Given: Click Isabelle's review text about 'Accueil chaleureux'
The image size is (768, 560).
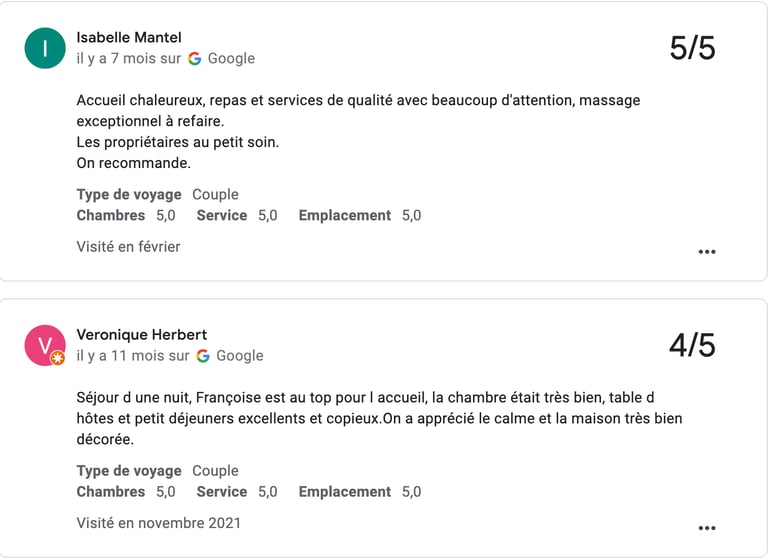Looking at the screenshot, I should click(x=358, y=100).
